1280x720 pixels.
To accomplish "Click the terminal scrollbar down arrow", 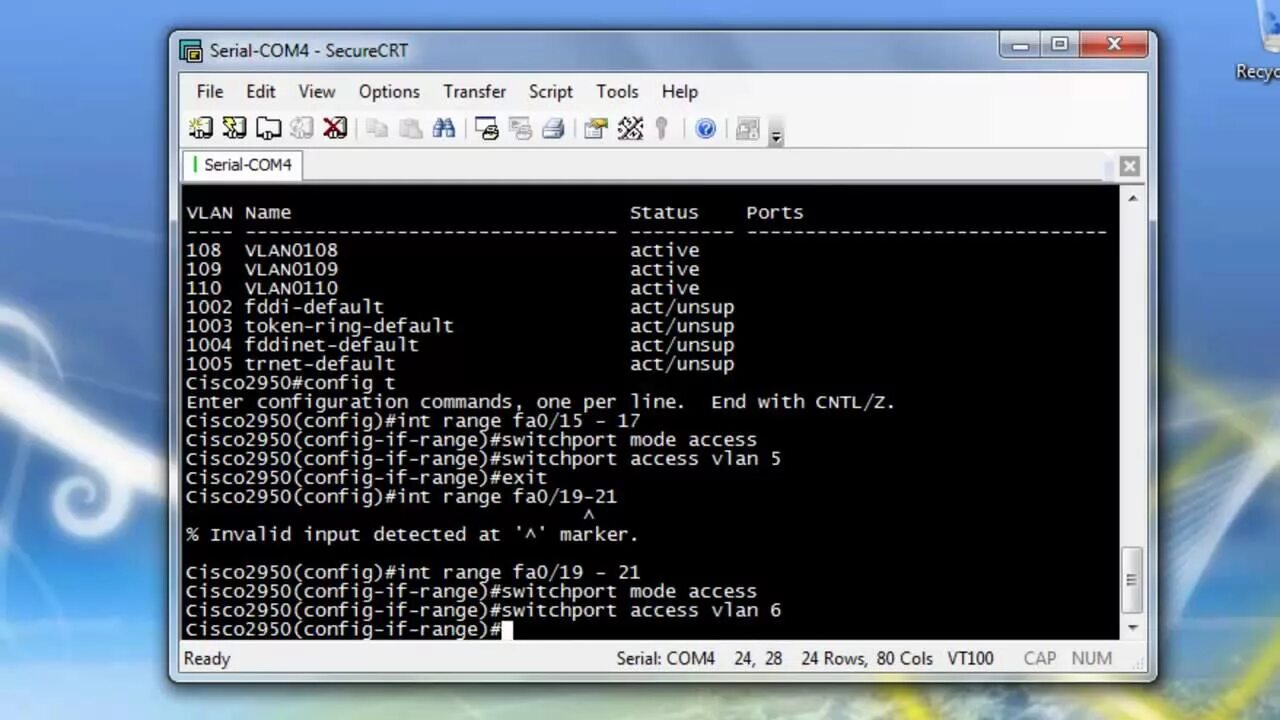I will 1132,627.
